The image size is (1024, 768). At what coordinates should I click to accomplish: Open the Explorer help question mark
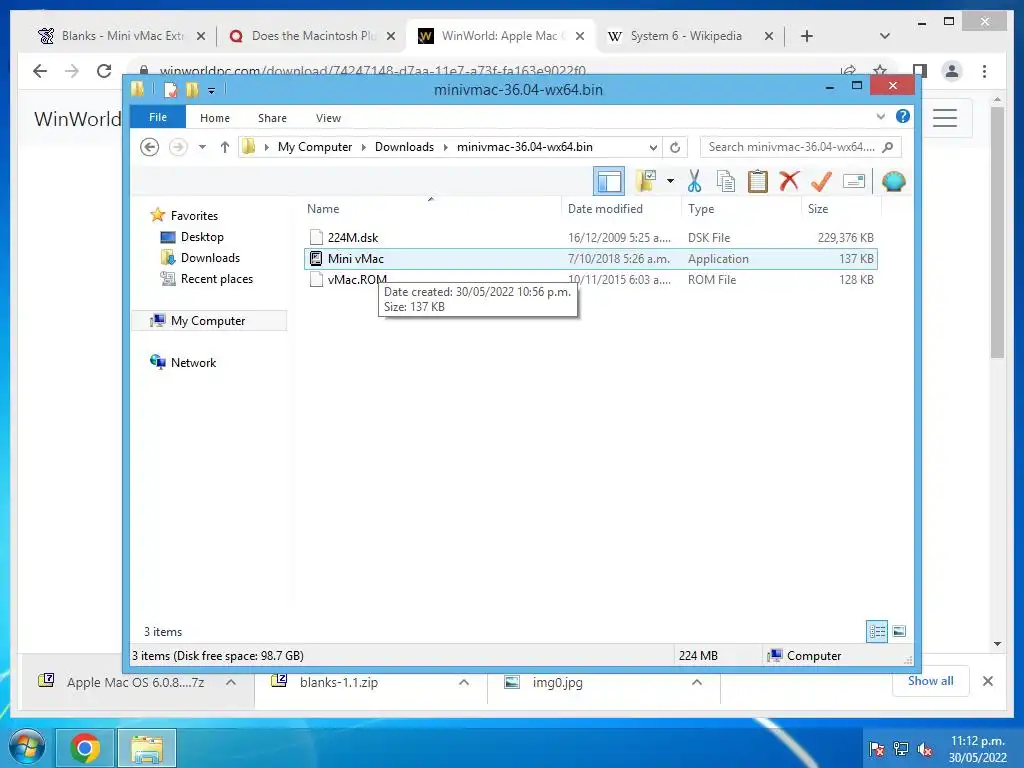(903, 116)
